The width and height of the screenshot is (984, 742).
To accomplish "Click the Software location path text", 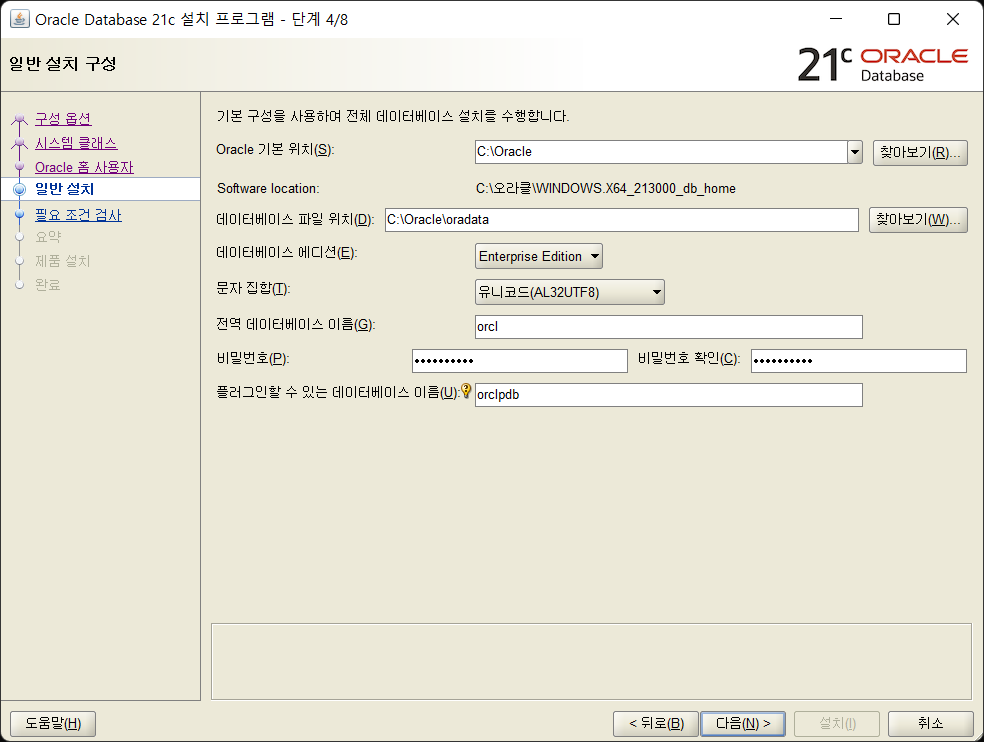I will point(606,188).
